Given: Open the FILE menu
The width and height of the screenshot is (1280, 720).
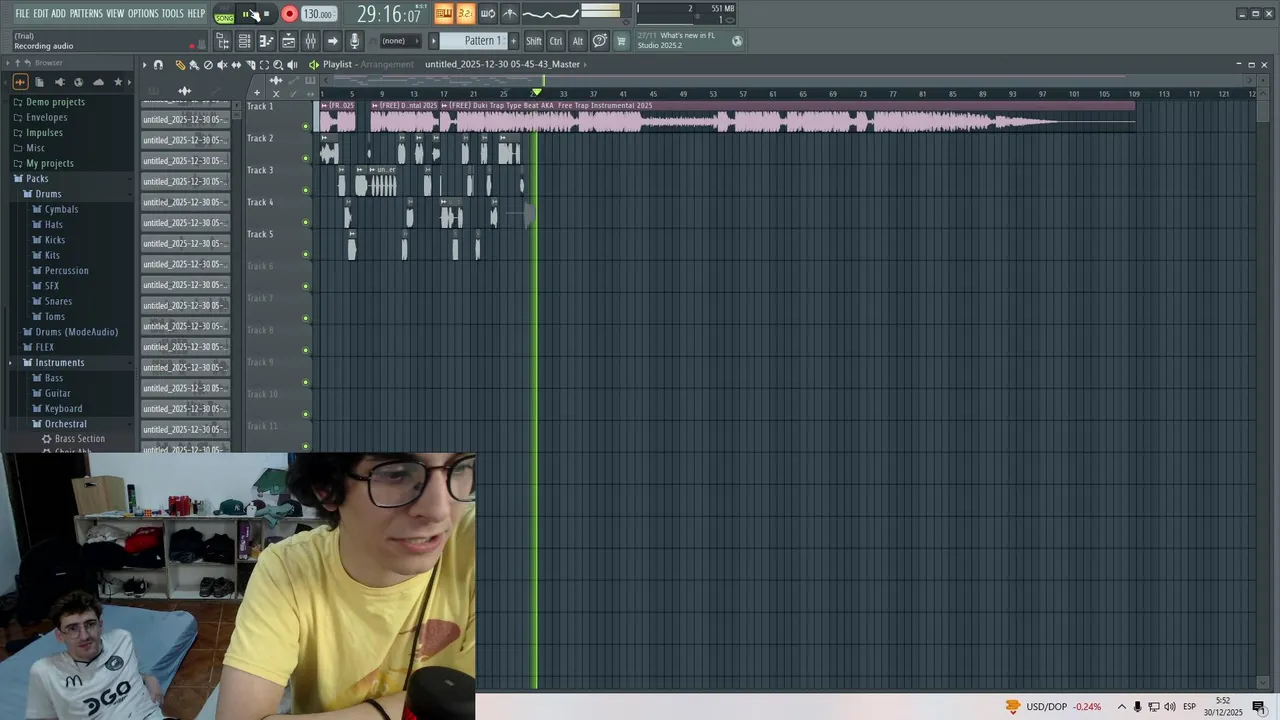Looking at the screenshot, I should pyautogui.click(x=22, y=13).
